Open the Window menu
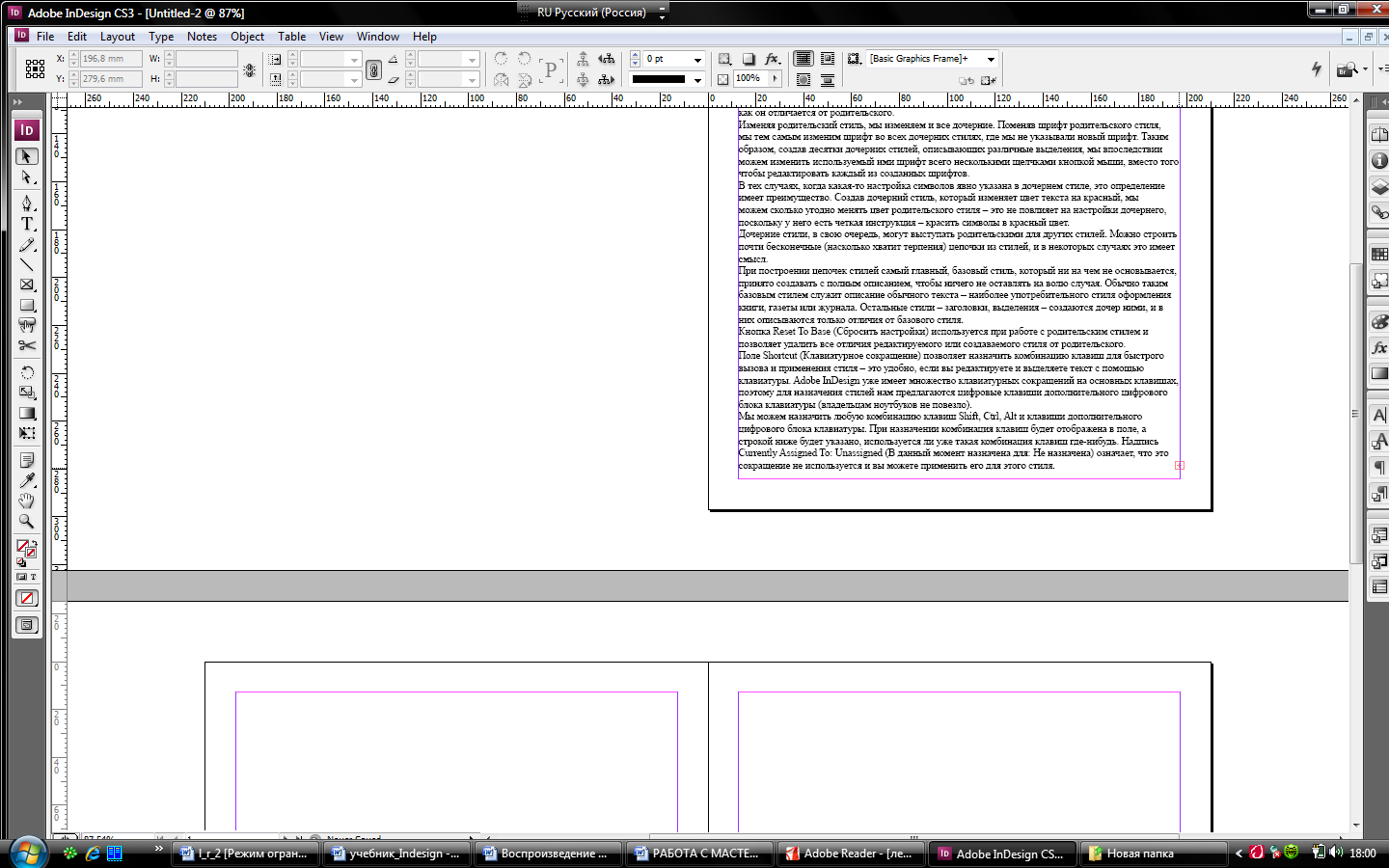The height and width of the screenshot is (868, 1389). pyautogui.click(x=378, y=37)
